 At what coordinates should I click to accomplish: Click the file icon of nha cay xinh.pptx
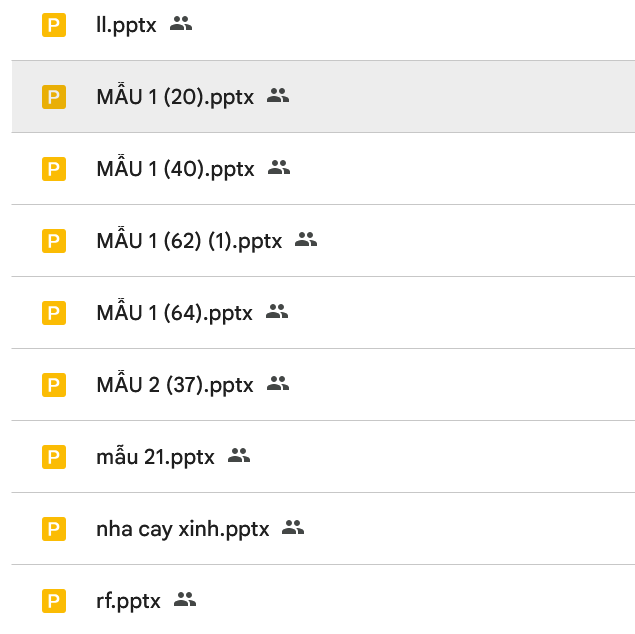[x=53, y=529]
